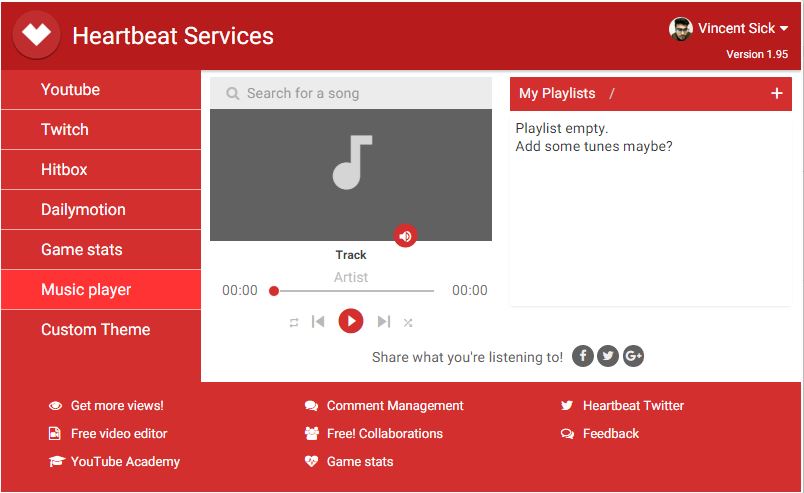The height and width of the screenshot is (493, 804).
Task: Go to the Dailymotion section
Action: coord(101,210)
